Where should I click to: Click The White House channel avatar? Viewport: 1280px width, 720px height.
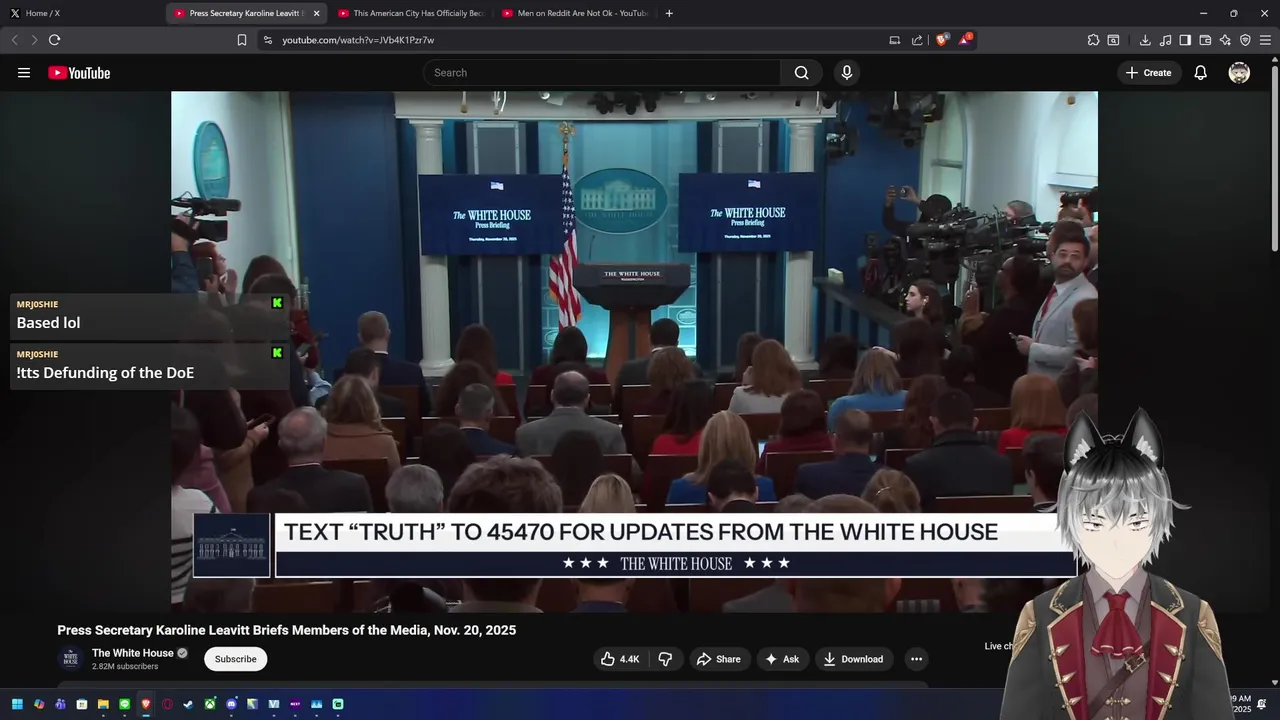71,658
